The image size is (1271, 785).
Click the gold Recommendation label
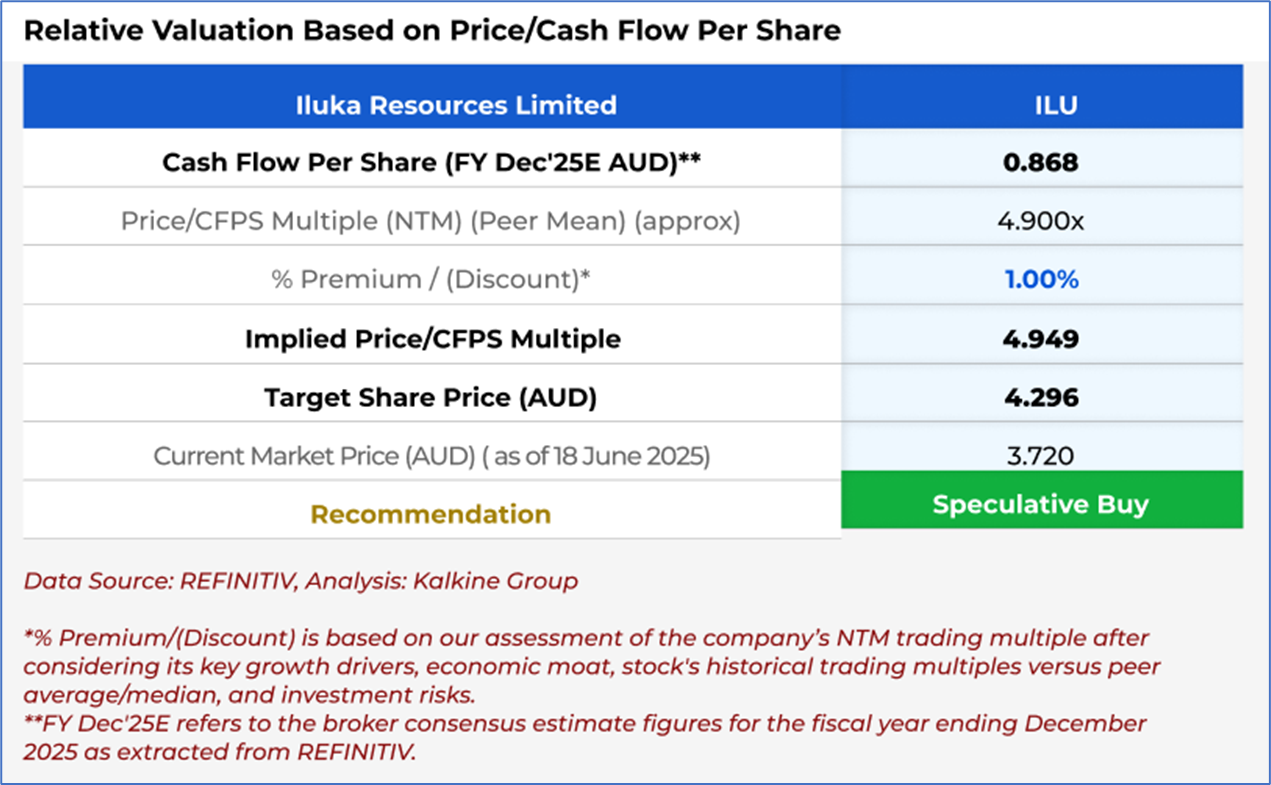[x=430, y=514]
